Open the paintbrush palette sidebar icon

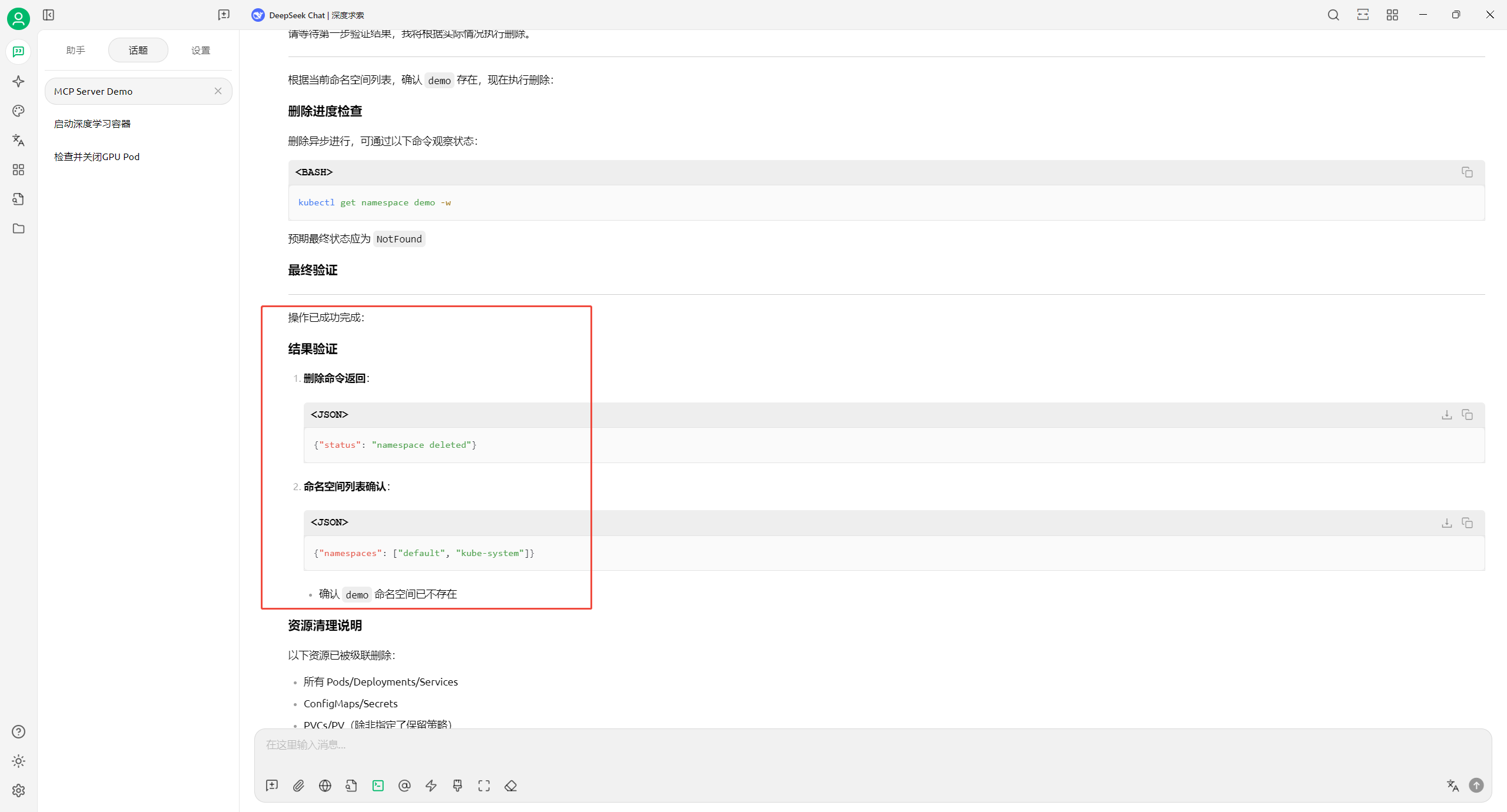tap(18, 111)
